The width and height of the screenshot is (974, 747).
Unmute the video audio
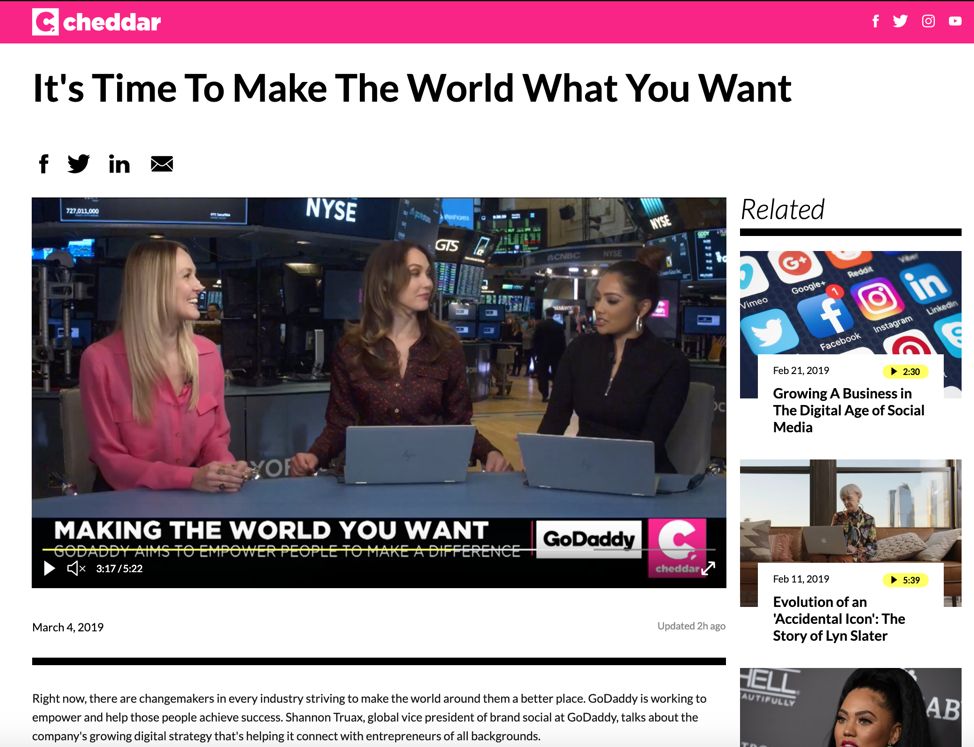pos(76,568)
